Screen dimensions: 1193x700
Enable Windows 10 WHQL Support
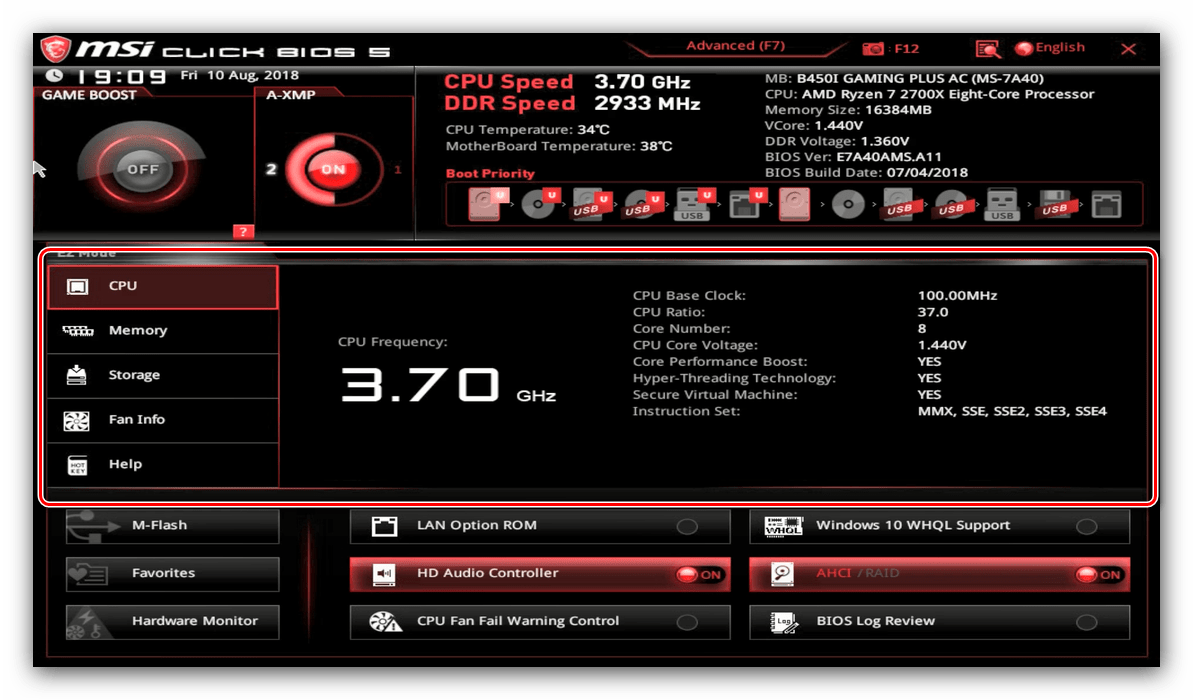point(1086,526)
